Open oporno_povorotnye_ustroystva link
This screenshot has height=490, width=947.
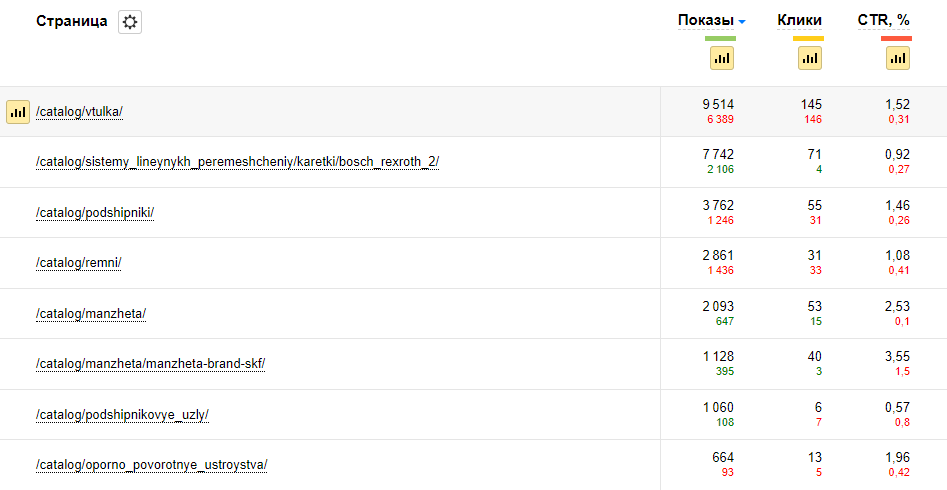151,465
